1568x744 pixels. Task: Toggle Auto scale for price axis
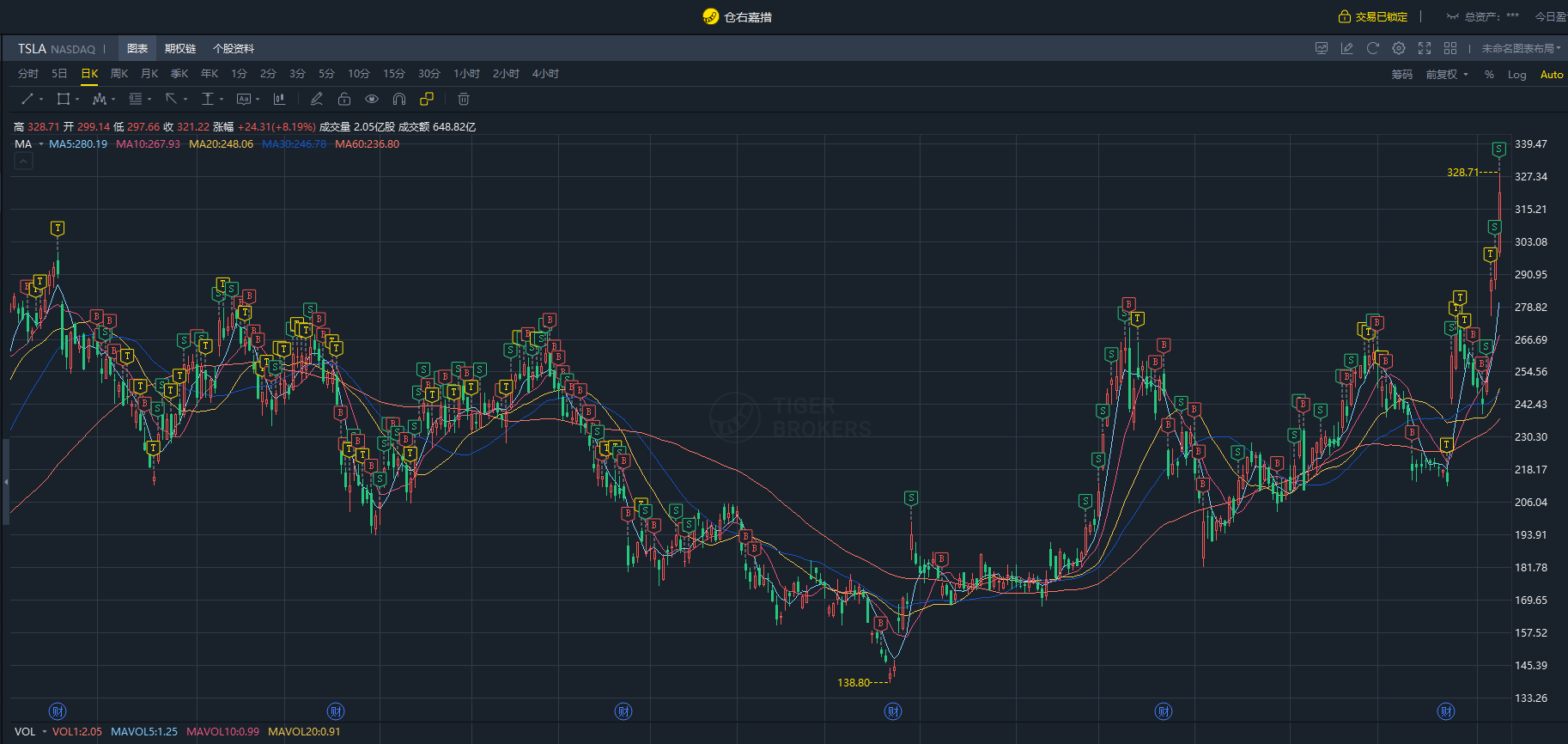coord(1552,75)
